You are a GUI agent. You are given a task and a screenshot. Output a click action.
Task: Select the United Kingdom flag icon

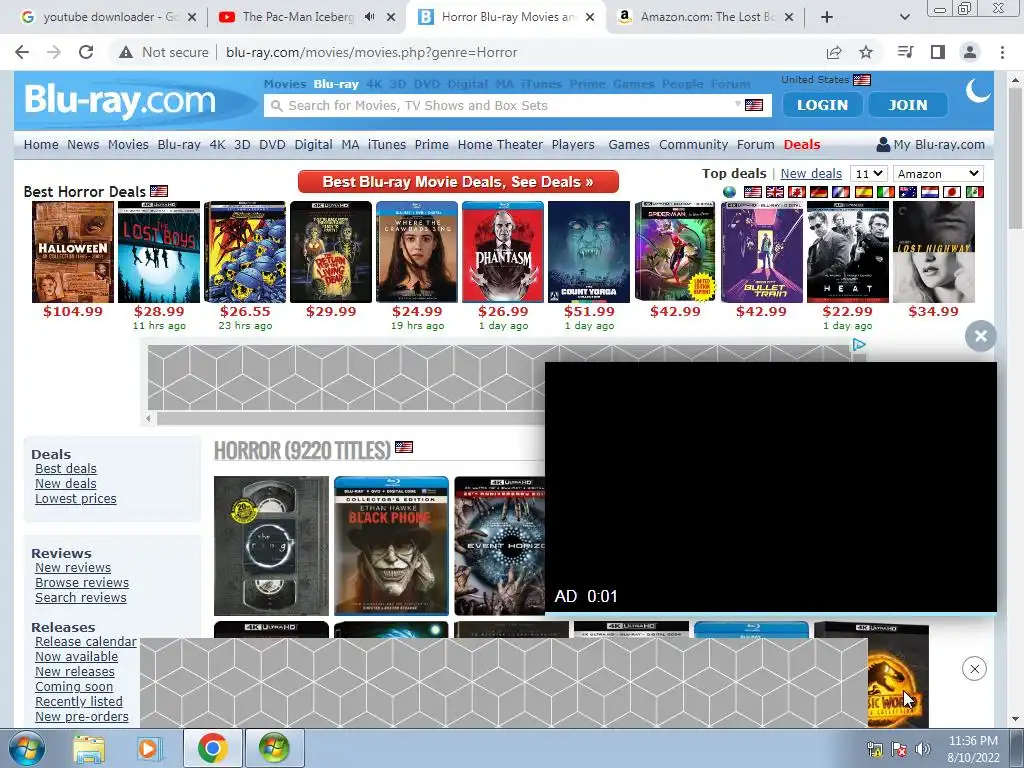[x=775, y=192]
